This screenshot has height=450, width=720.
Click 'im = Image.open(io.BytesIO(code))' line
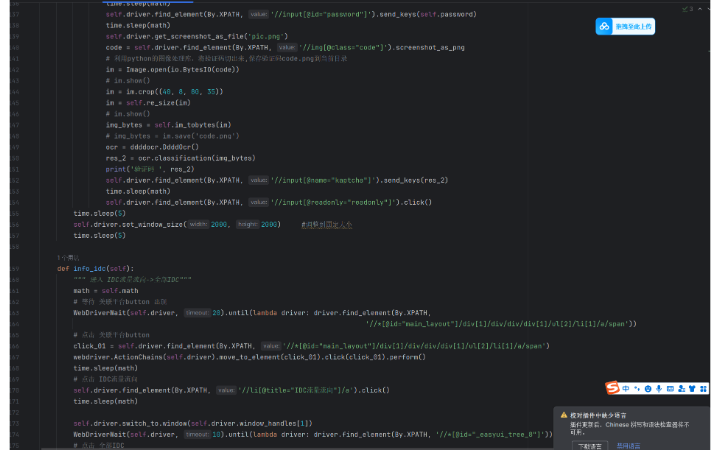[x=172, y=70]
